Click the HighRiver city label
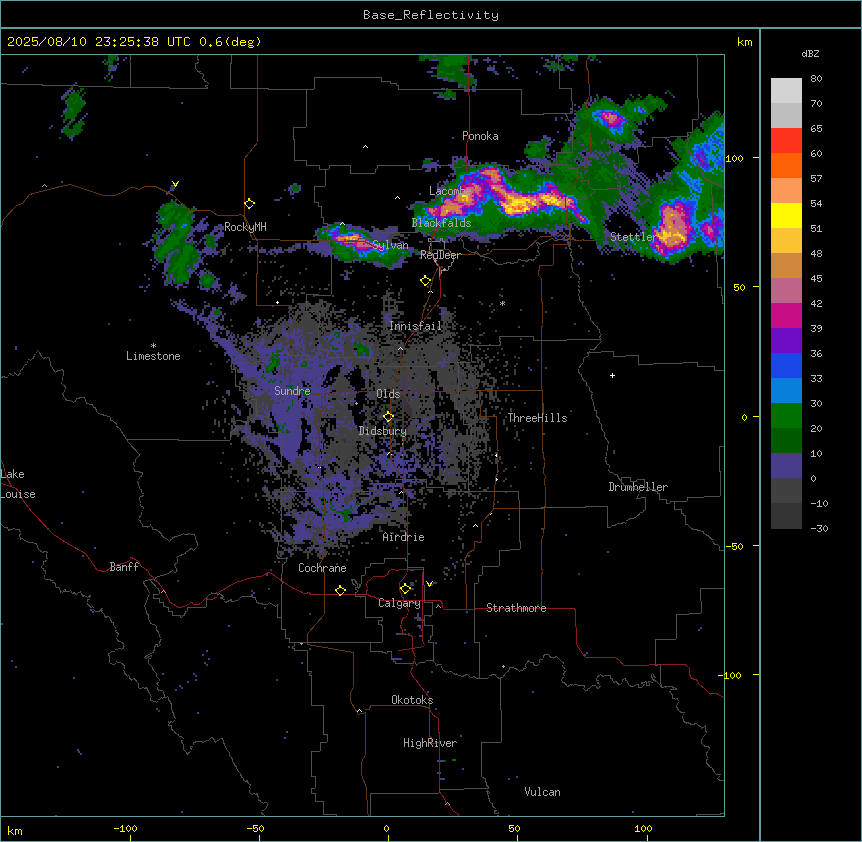Viewport: 862px width, 842px height. (x=430, y=743)
